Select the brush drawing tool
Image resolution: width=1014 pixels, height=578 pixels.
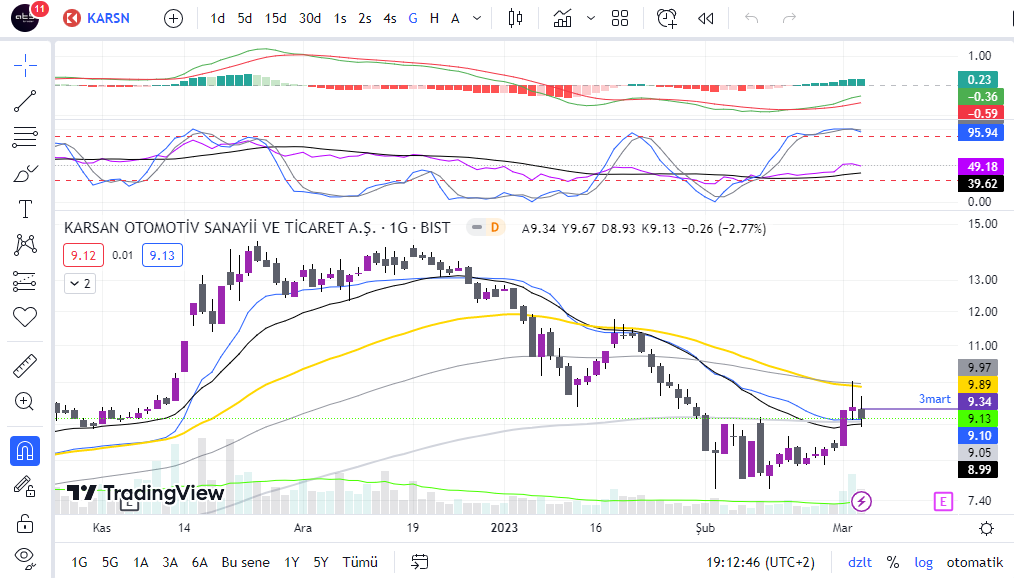coord(25,173)
